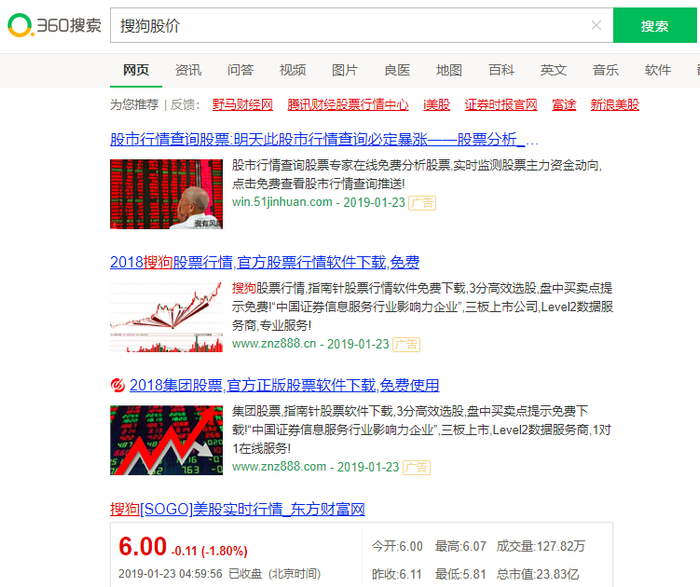Viewport: 700px width, 587px height.
Task: Open result title 2018集团股票,官方正版股票软件下载,免费使用
Action: pyautogui.click(x=284, y=385)
